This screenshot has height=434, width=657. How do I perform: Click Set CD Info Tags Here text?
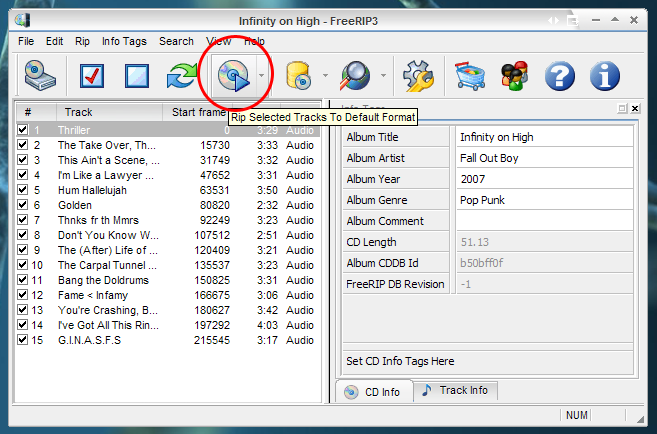click(400, 361)
